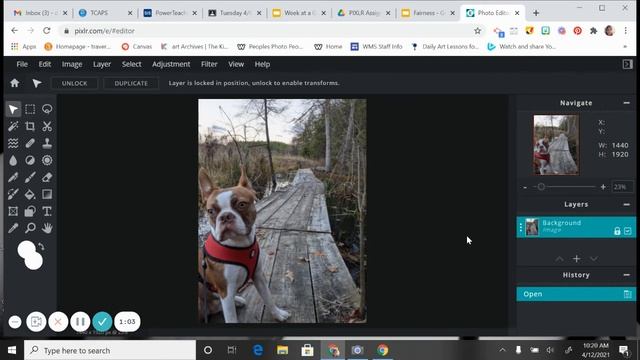Open the Adjustment menu
640x360 pixels.
coord(171,64)
